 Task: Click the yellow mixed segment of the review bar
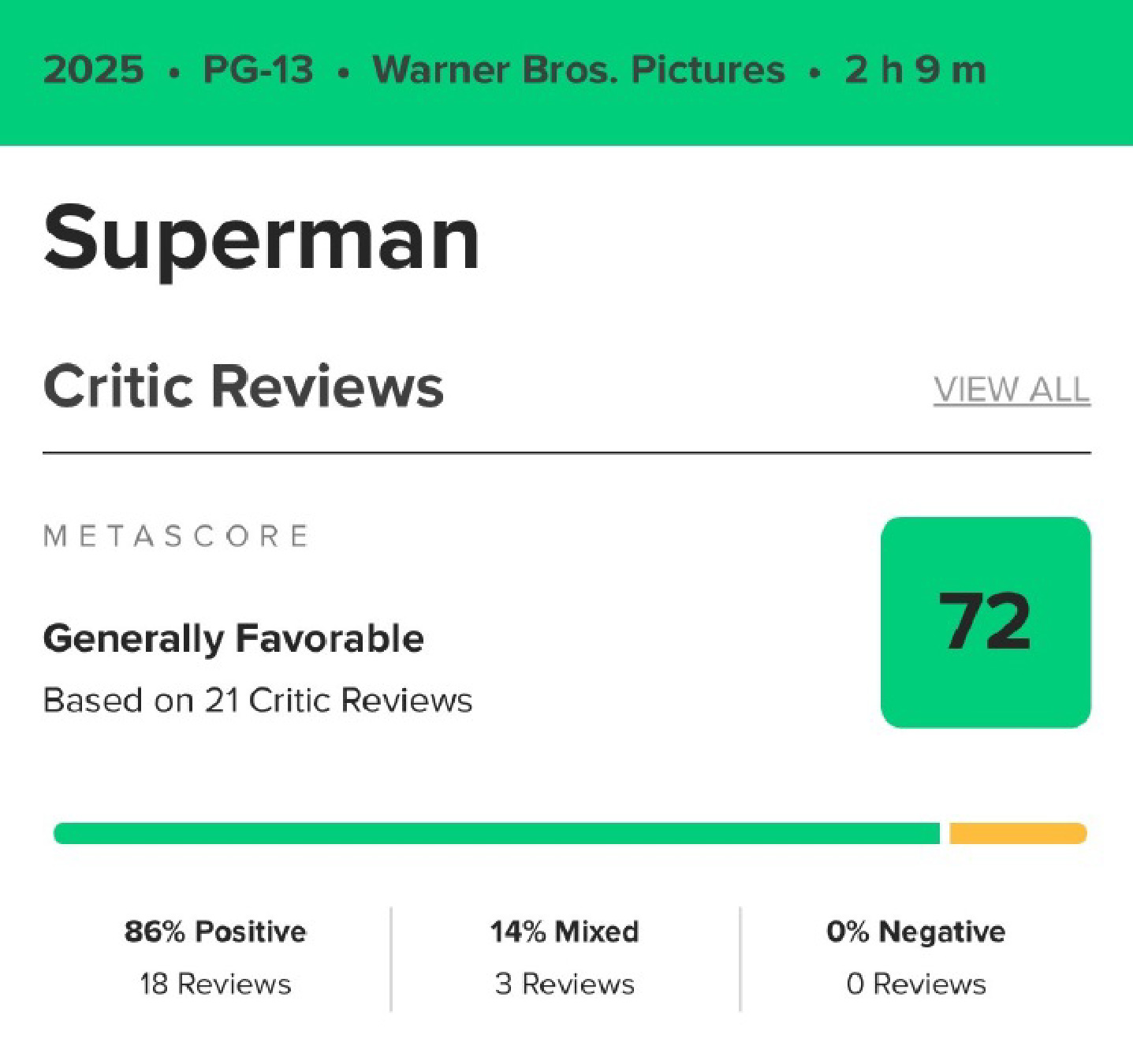click(x=1018, y=833)
